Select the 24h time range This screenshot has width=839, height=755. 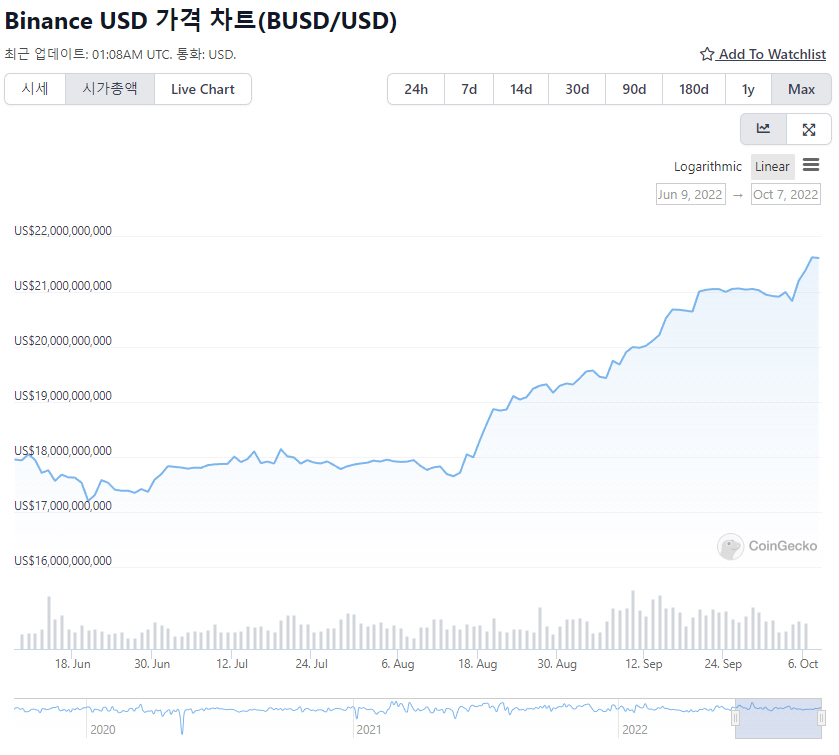416,89
